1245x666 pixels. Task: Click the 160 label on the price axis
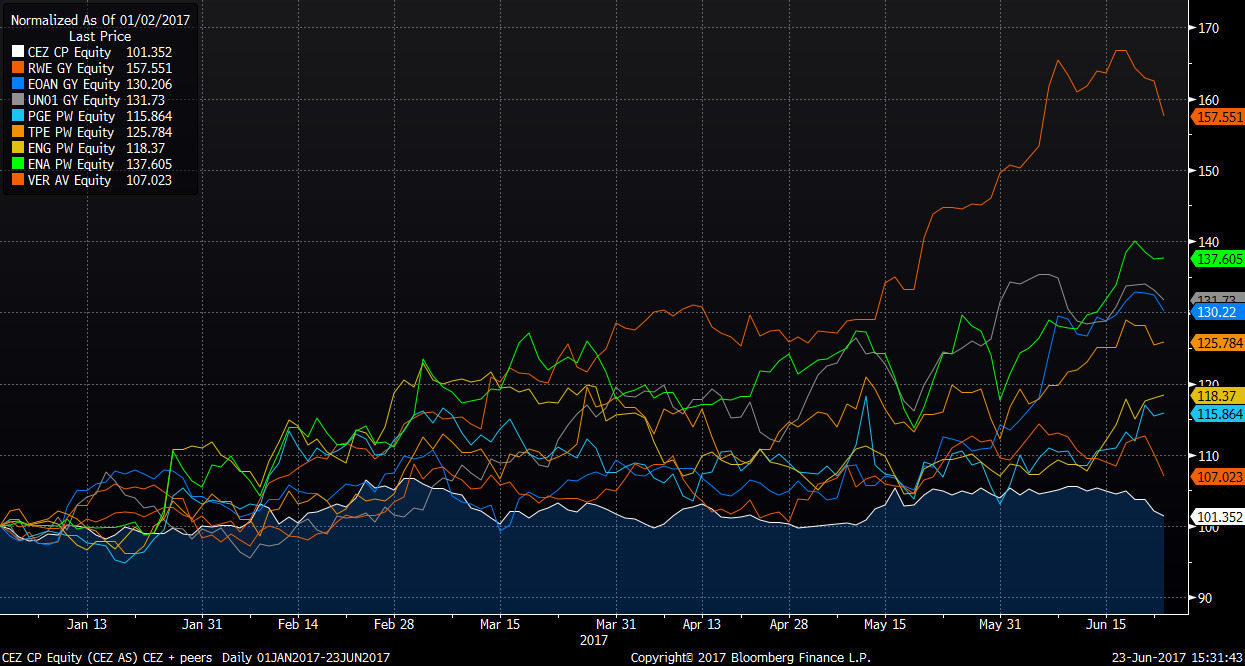click(1208, 99)
